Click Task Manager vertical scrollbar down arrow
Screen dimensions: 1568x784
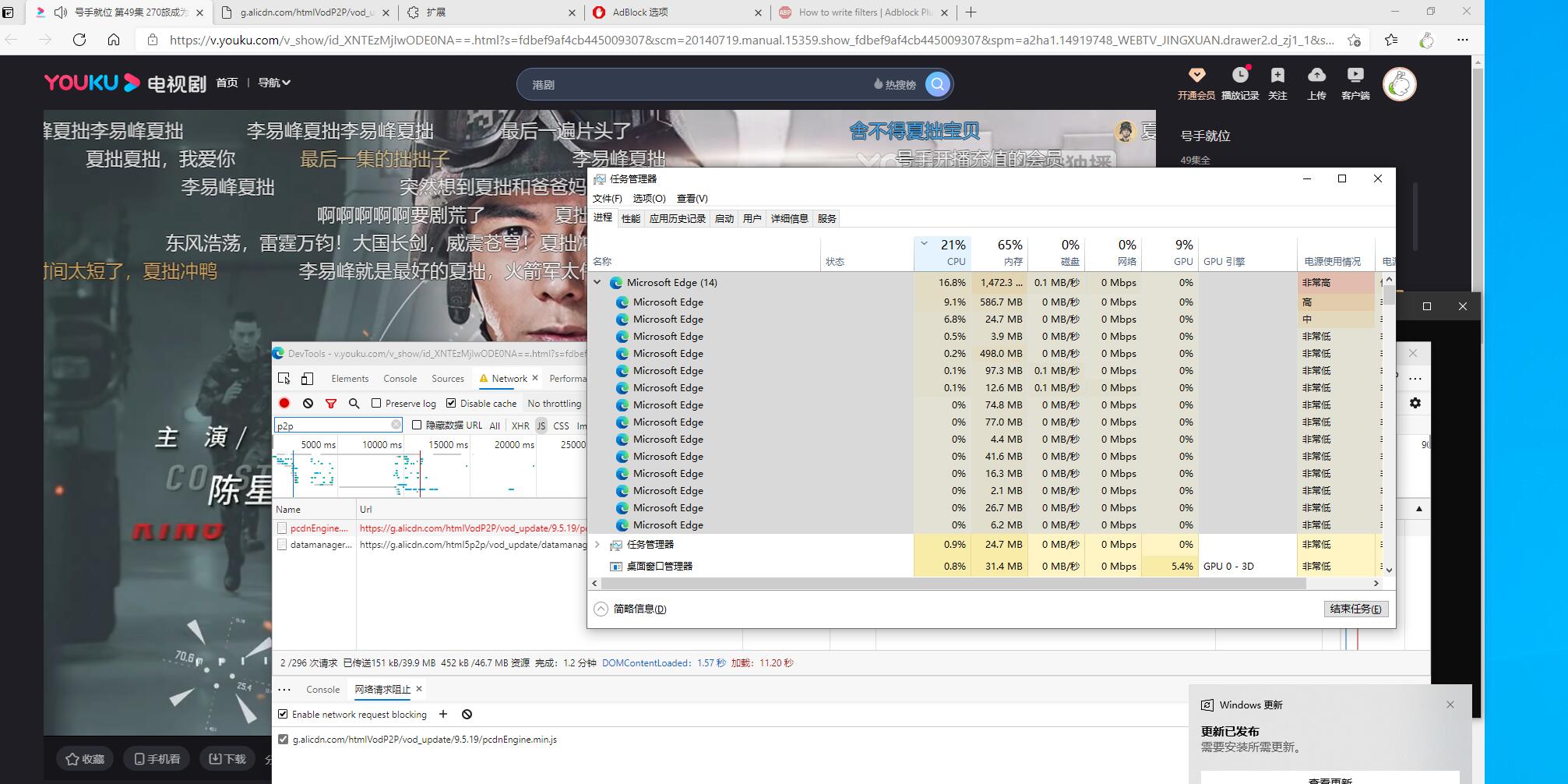pos(1389,570)
